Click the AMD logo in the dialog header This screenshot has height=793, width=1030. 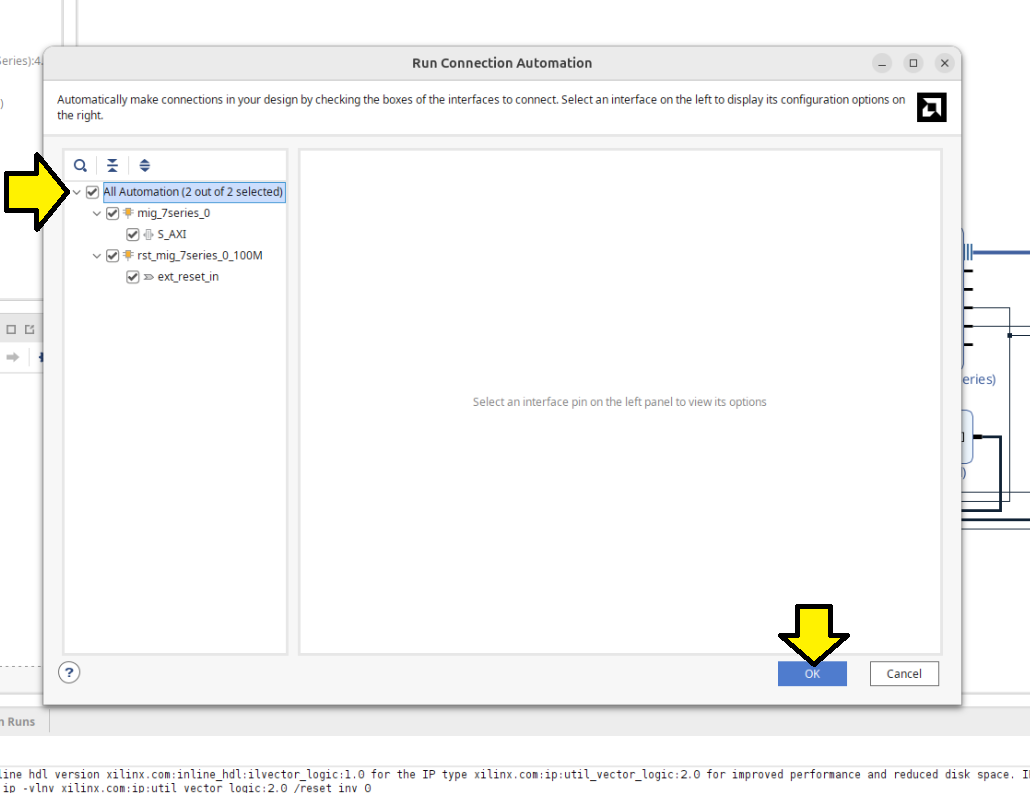point(931,107)
